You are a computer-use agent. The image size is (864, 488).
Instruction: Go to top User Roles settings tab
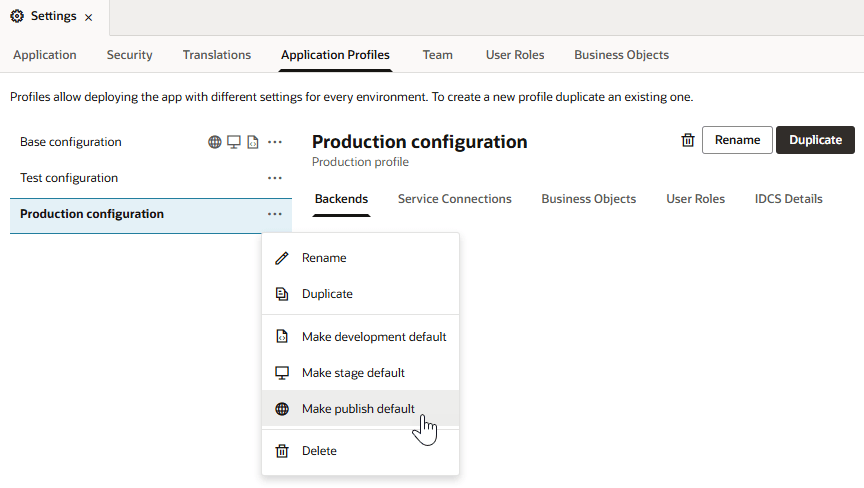pyautogui.click(x=515, y=55)
